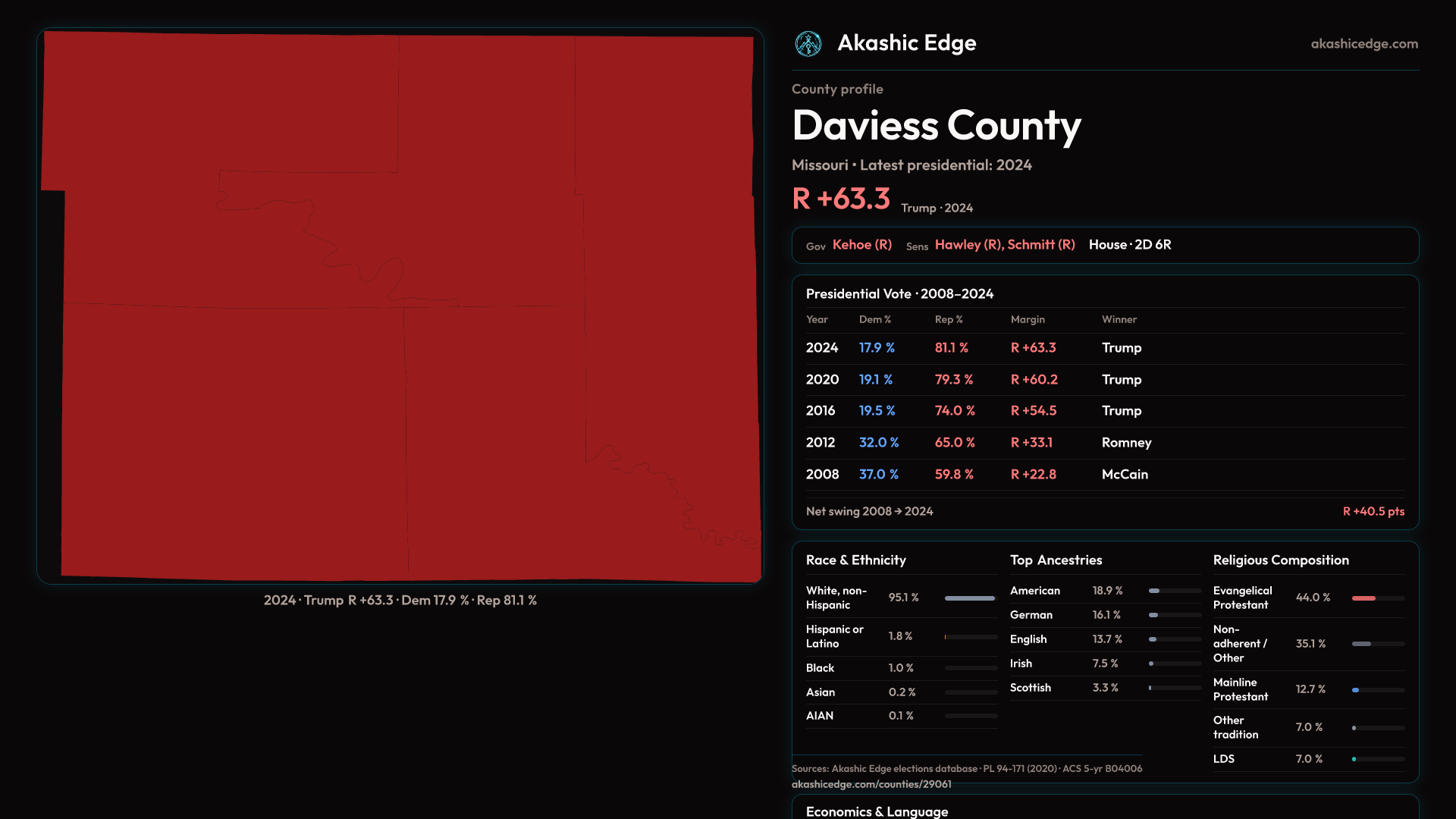The height and width of the screenshot is (819, 1456).
Task: Click the Daviess County title heading
Action: pos(936,126)
